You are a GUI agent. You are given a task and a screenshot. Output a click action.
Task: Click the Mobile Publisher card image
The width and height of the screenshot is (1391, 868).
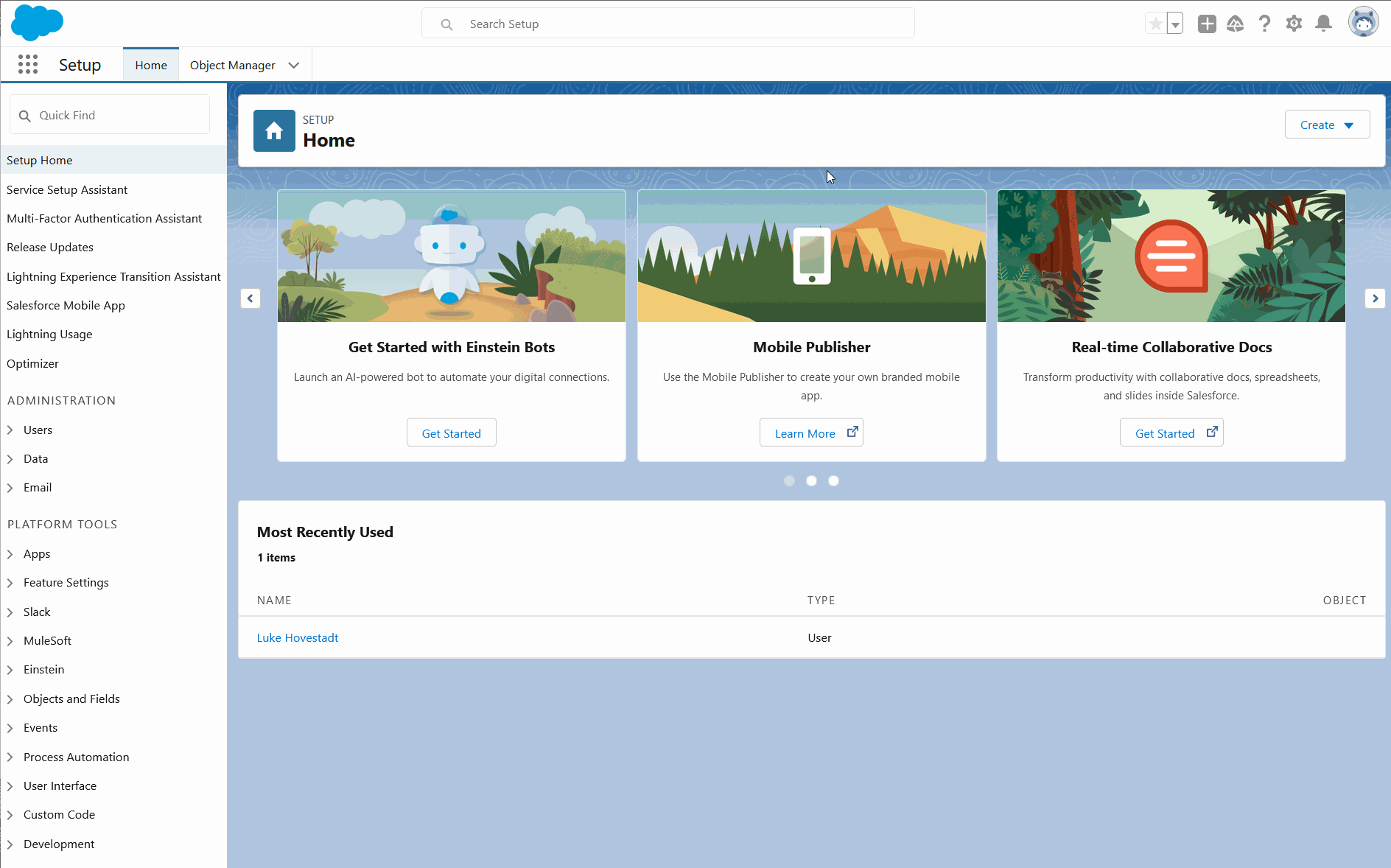tap(812, 256)
